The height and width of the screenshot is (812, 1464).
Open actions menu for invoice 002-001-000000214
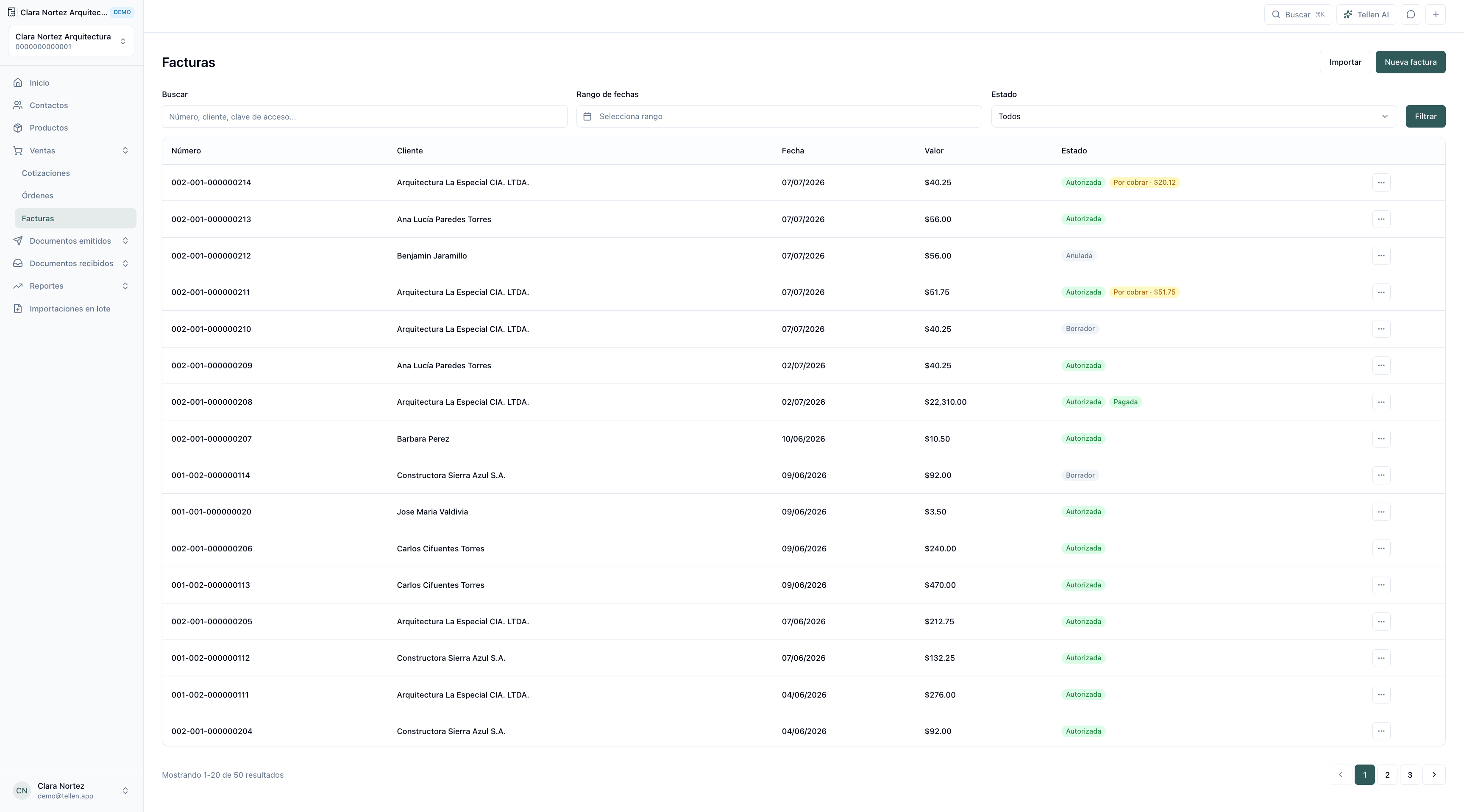pos(1381,182)
